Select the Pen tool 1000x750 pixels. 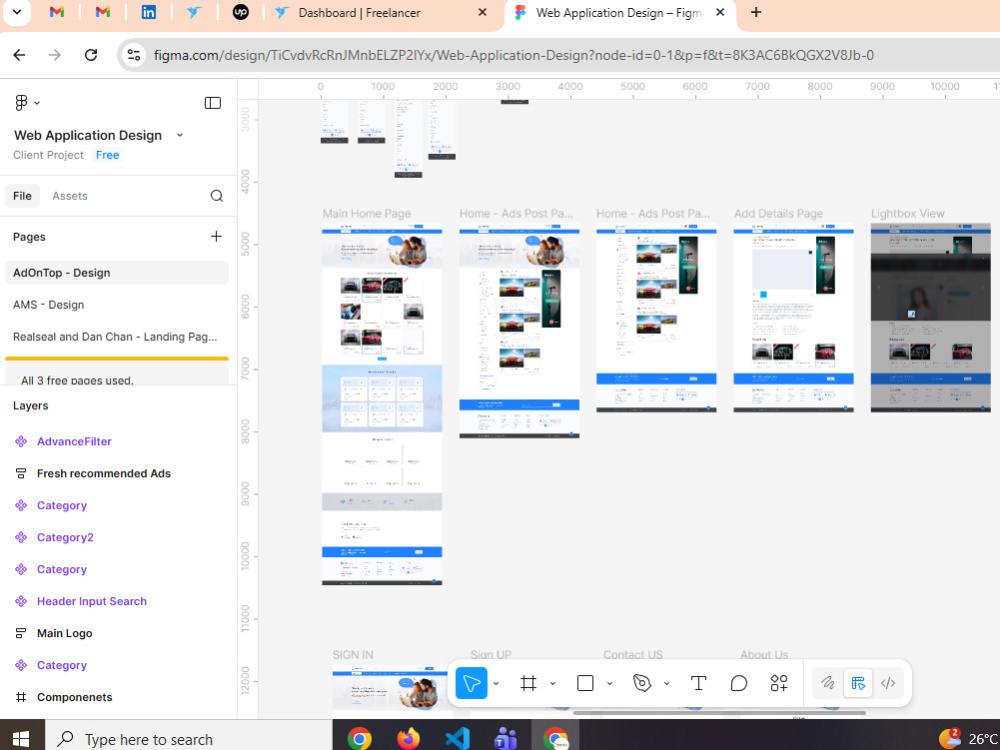click(x=642, y=683)
